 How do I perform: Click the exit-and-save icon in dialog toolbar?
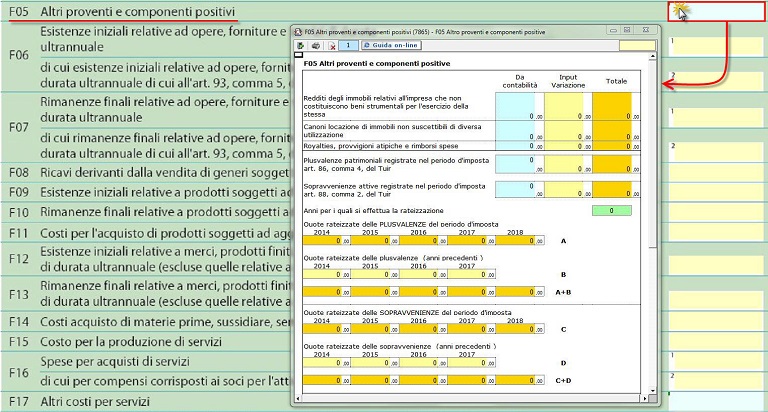pyautogui.click(x=301, y=46)
